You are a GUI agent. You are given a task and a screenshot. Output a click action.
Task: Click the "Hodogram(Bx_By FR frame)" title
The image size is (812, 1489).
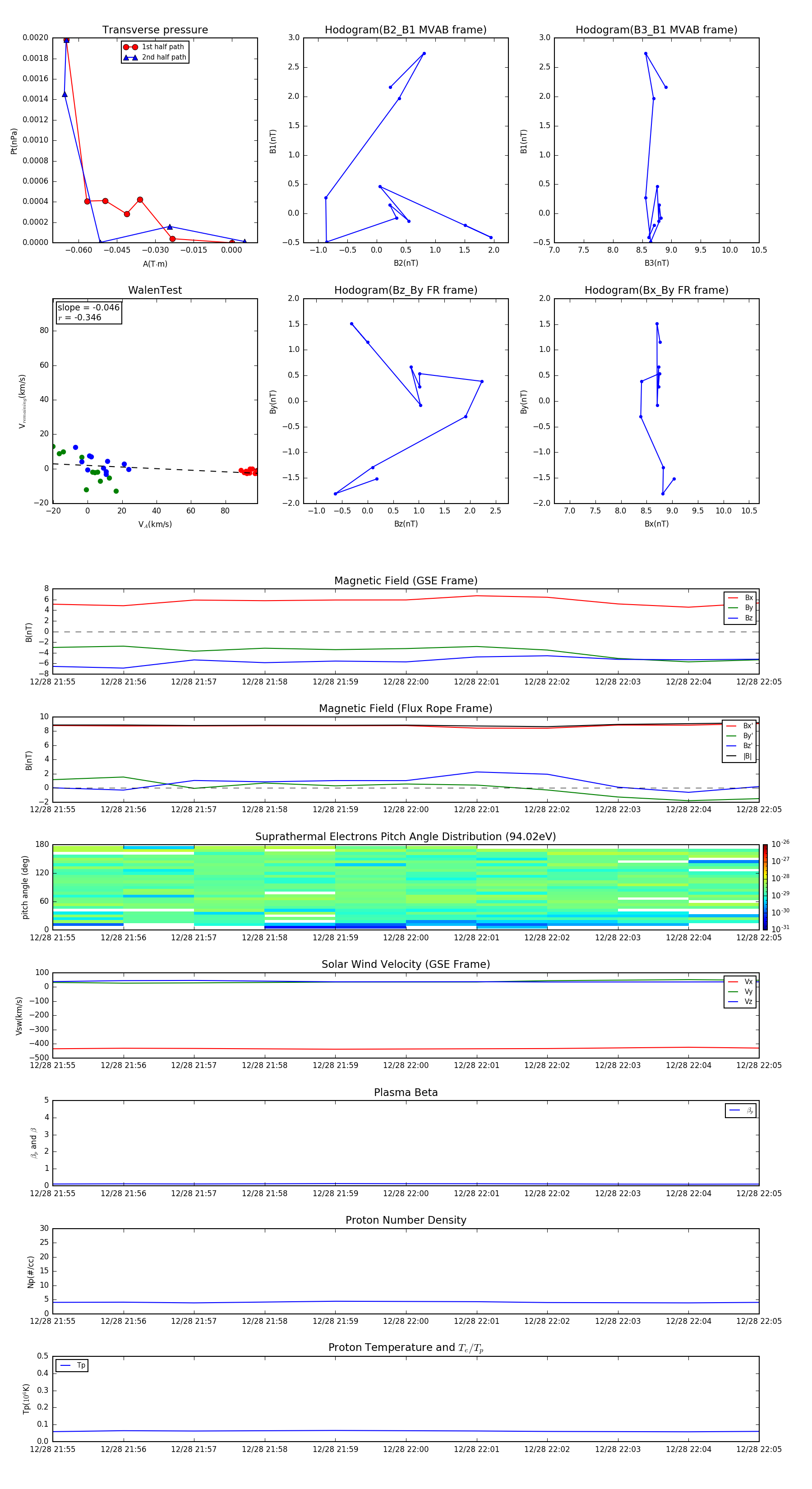click(656, 290)
